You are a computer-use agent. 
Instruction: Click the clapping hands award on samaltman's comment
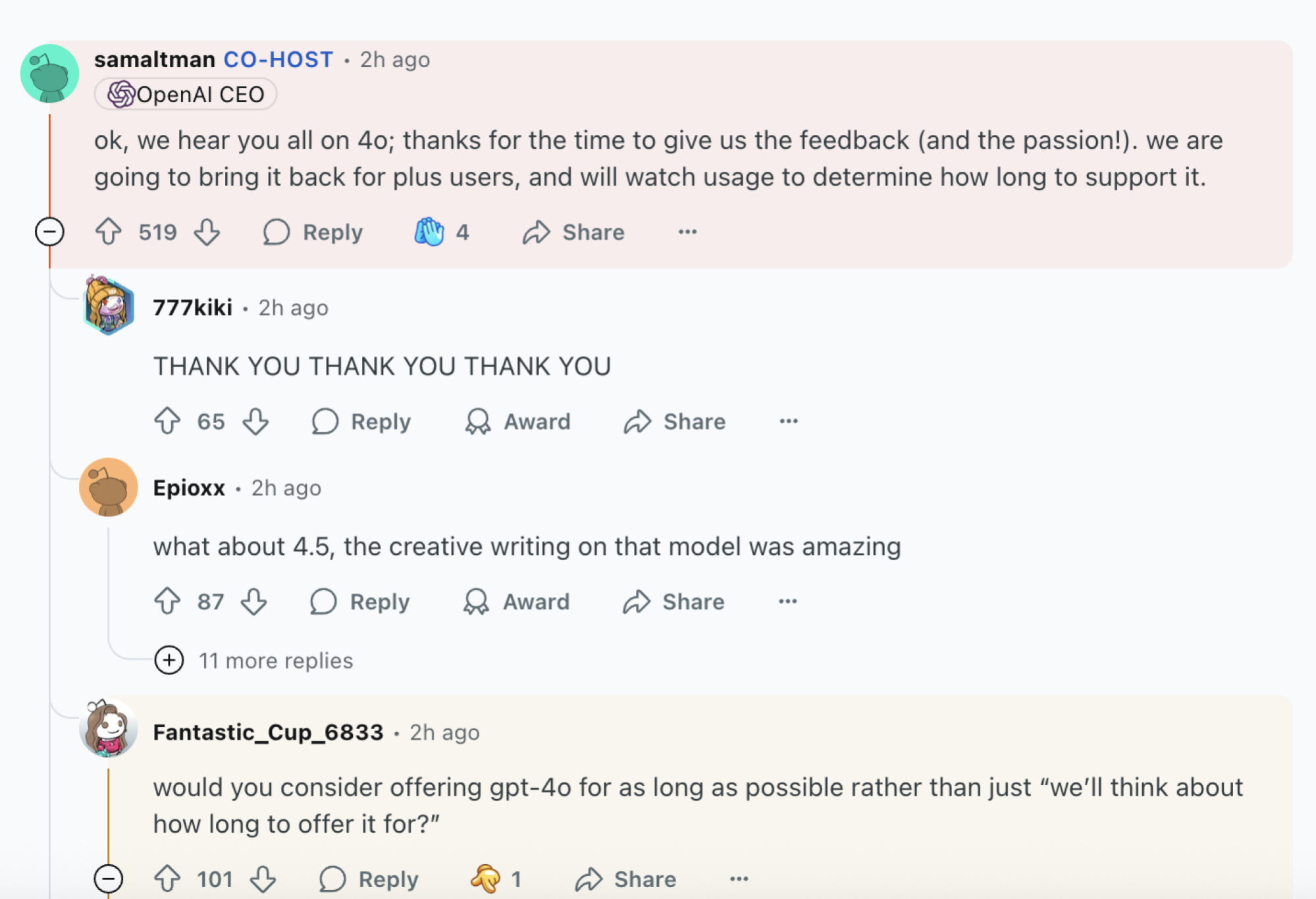click(429, 232)
